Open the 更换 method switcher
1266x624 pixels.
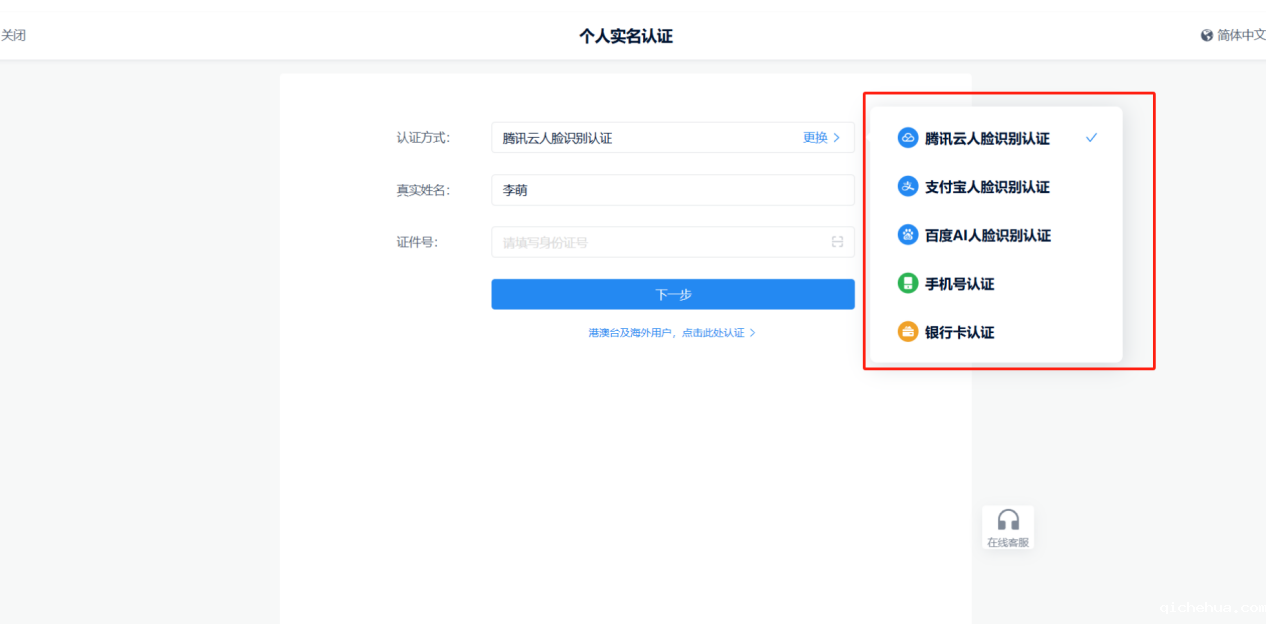(x=821, y=138)
